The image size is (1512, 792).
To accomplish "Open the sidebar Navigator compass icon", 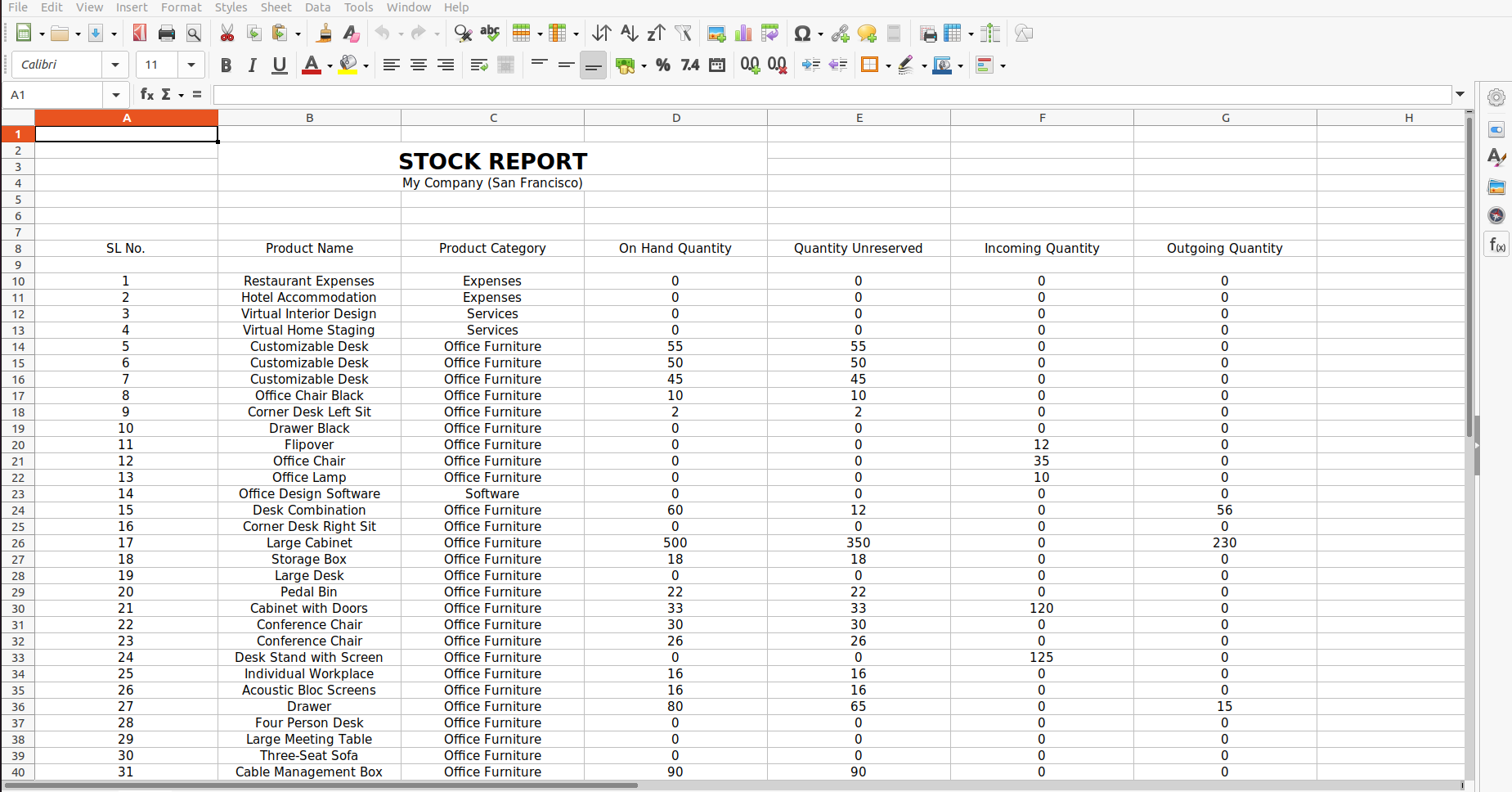I will (1496, 216).
